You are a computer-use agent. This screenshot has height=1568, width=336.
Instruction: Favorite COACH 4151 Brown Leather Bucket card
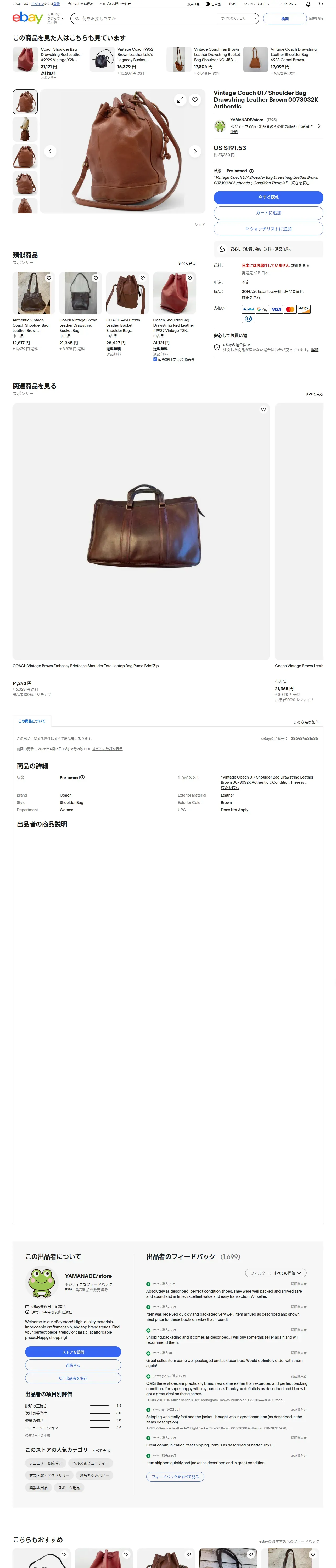(x=143, y=278)
